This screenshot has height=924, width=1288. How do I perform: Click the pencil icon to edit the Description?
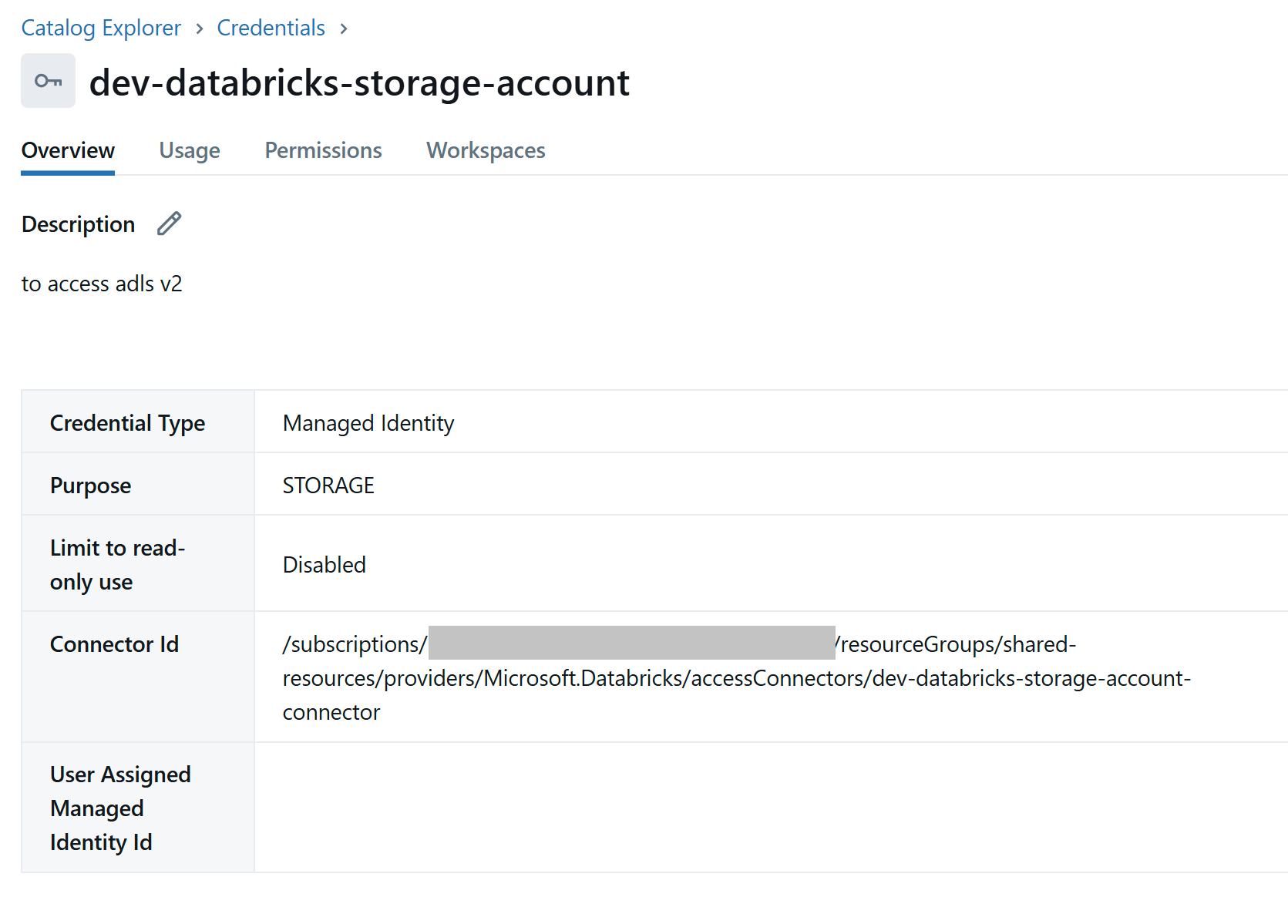(x=169, y=223)
